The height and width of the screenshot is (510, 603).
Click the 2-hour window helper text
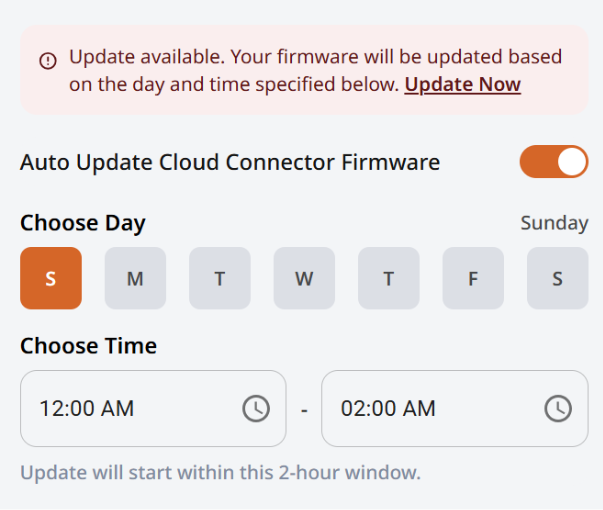(220, 471)
